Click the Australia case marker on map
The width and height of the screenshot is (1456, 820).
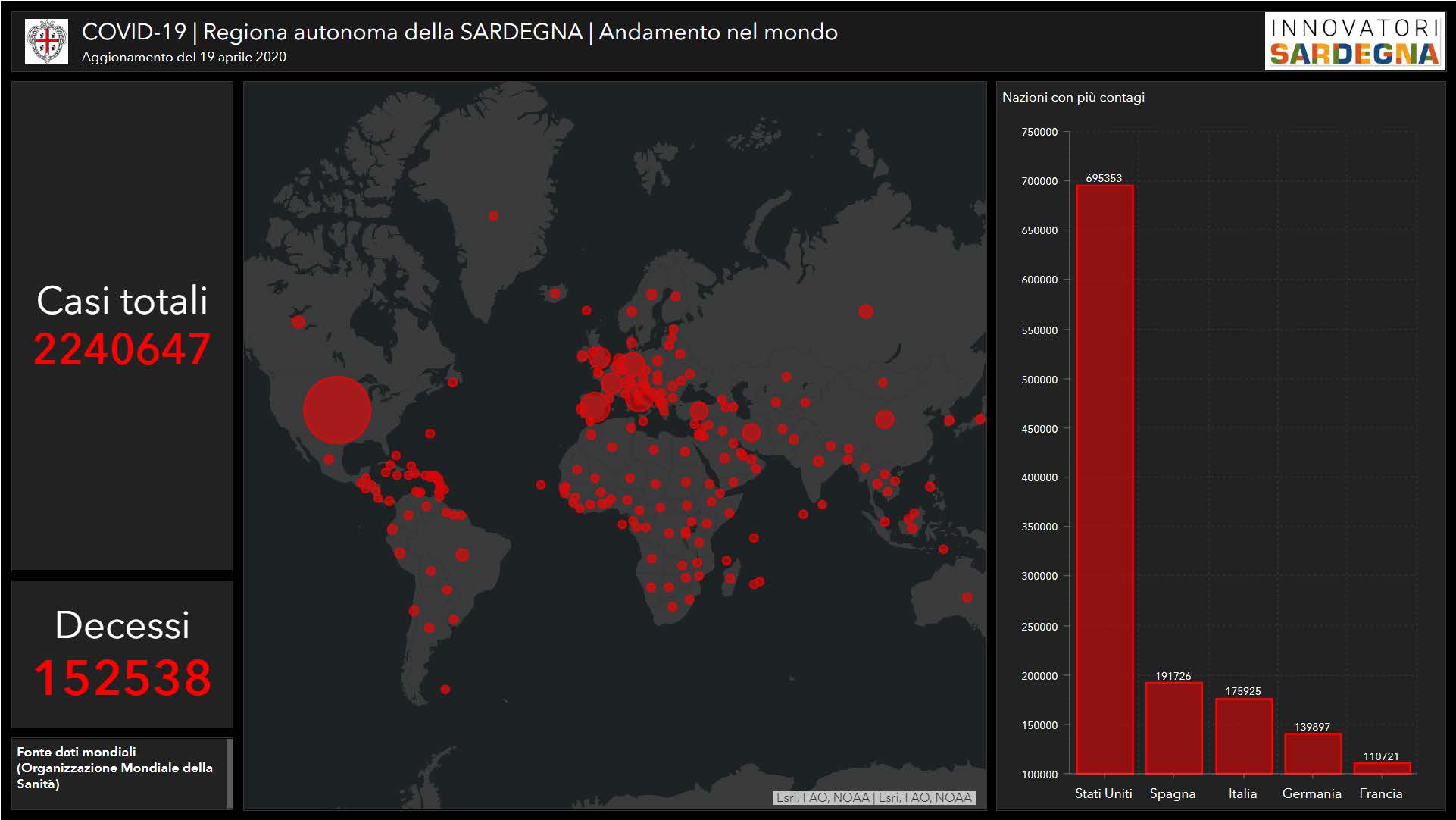coord(967,597)
